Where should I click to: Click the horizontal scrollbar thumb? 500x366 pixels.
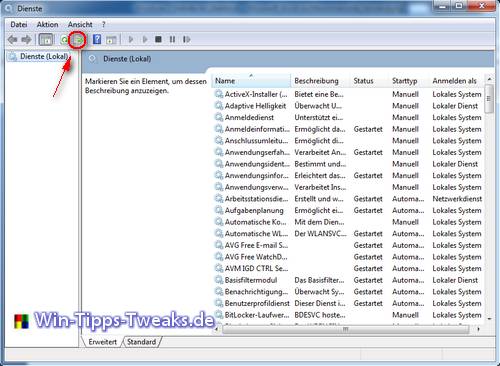pyautogui.click(x=345, y=329)
